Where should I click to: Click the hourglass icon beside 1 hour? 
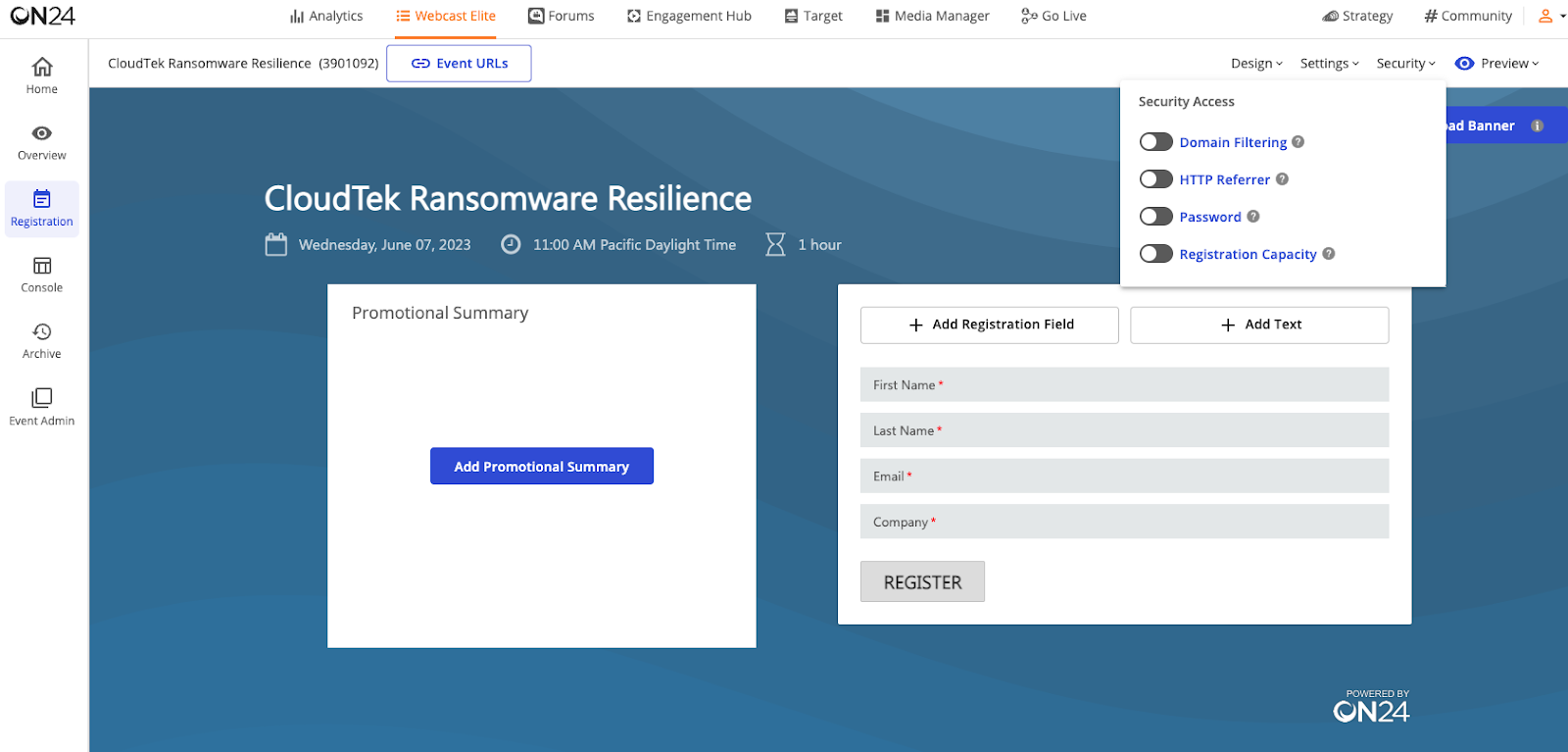[x=775, y=244]
